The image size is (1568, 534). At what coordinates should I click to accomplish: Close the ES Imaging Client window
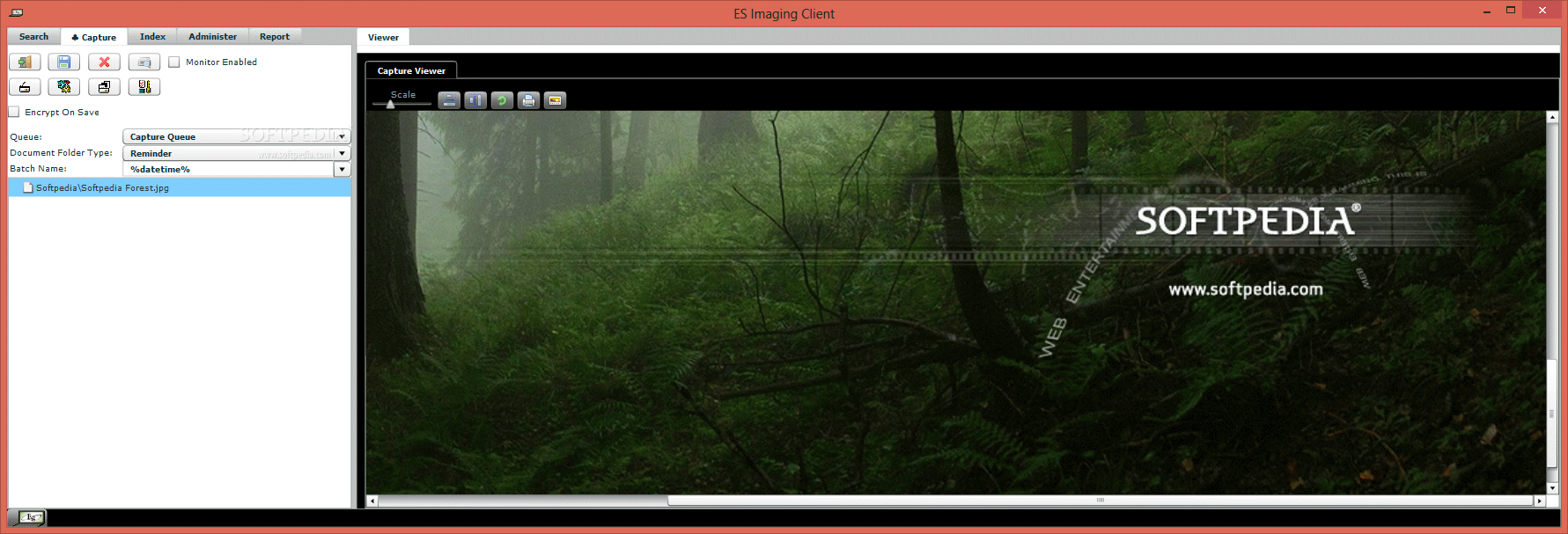(1542, 11)
